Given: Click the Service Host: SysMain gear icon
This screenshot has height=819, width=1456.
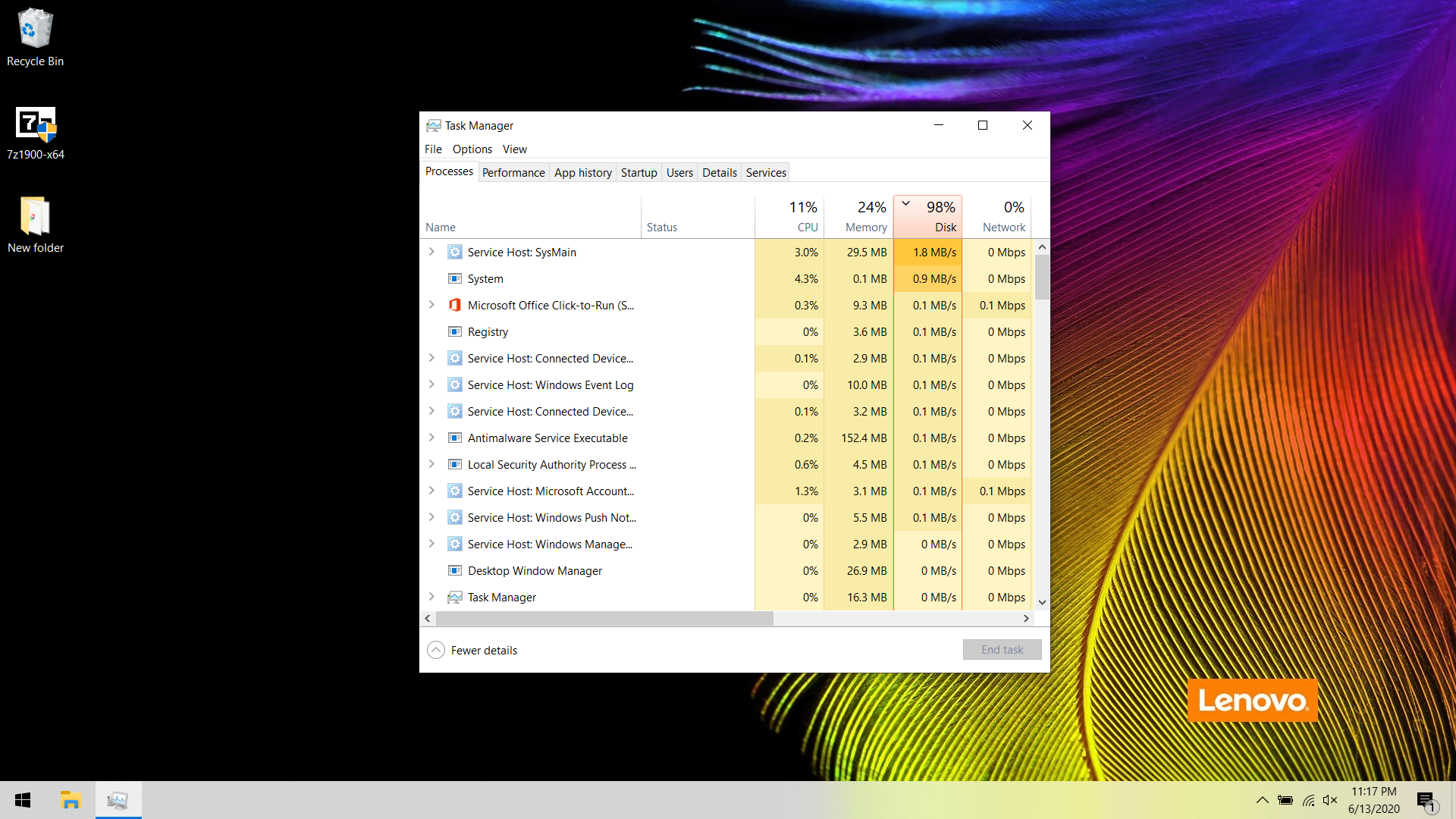Looking at the screenshot, I should coord(454,253).
